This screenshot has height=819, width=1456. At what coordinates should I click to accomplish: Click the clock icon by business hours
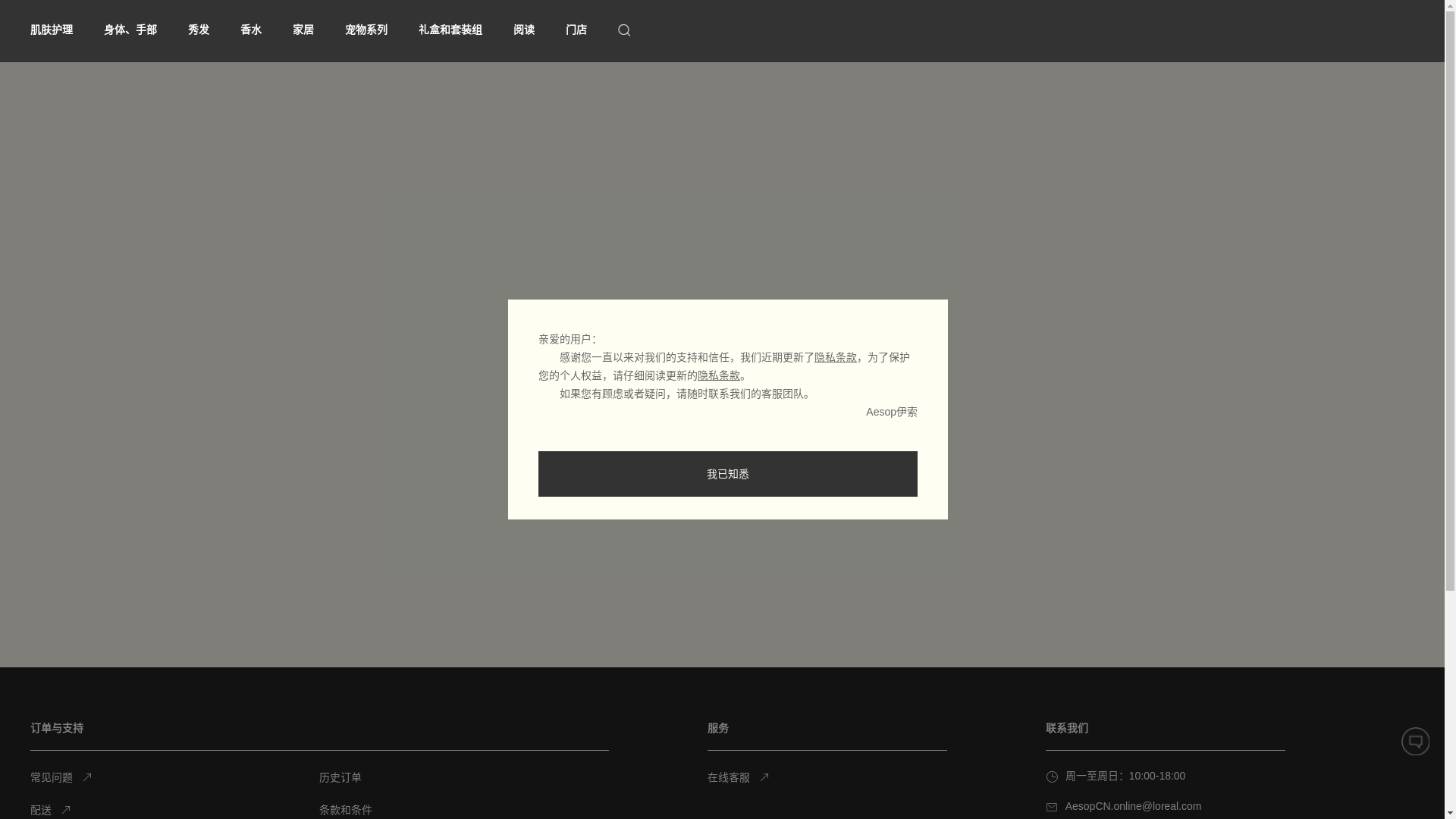click(1052, 777)
